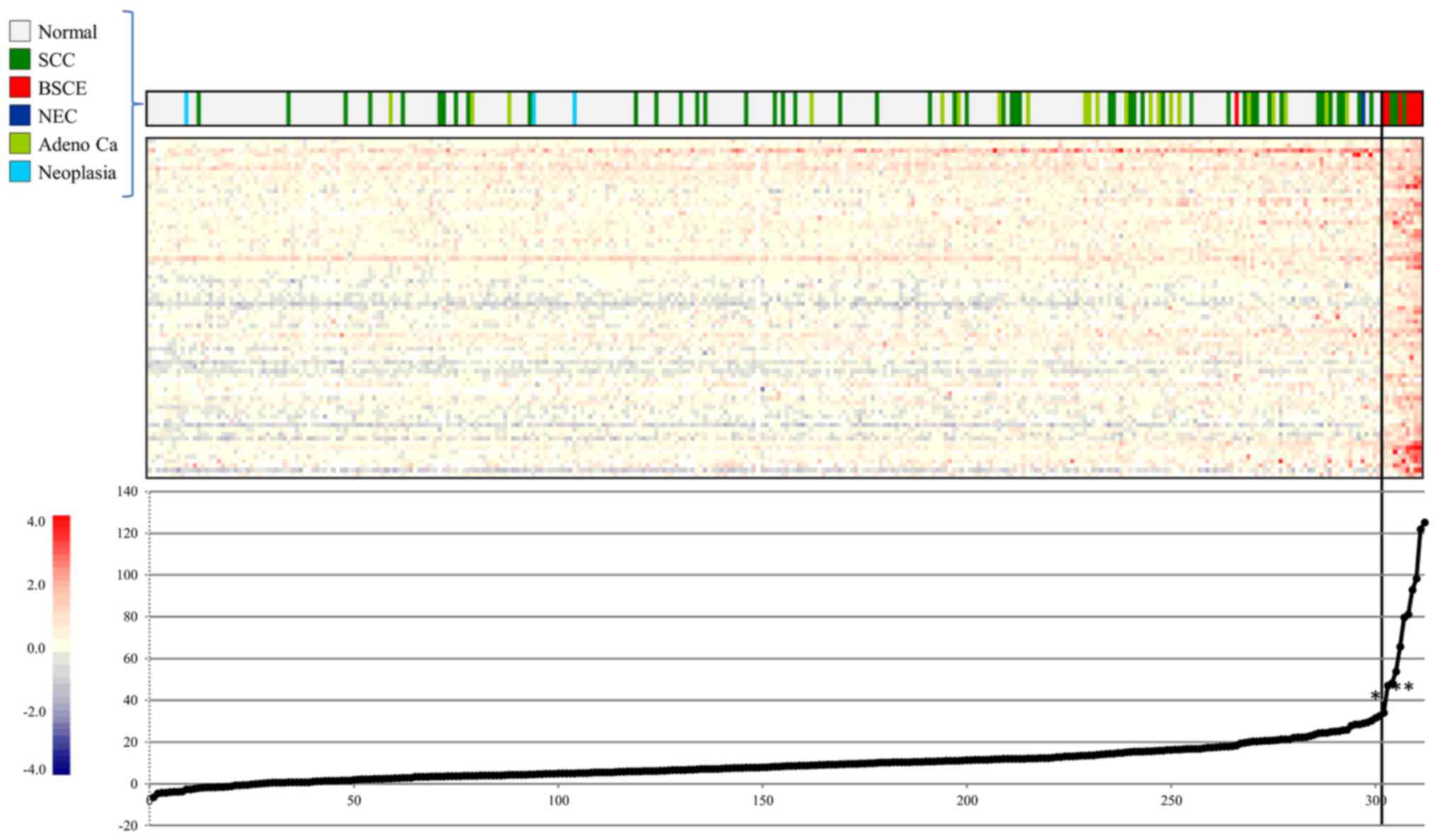The height and width of the screenshot is (840, 1439).
Task: Click the Normal legend color swatch
Action: pos(20,31)
